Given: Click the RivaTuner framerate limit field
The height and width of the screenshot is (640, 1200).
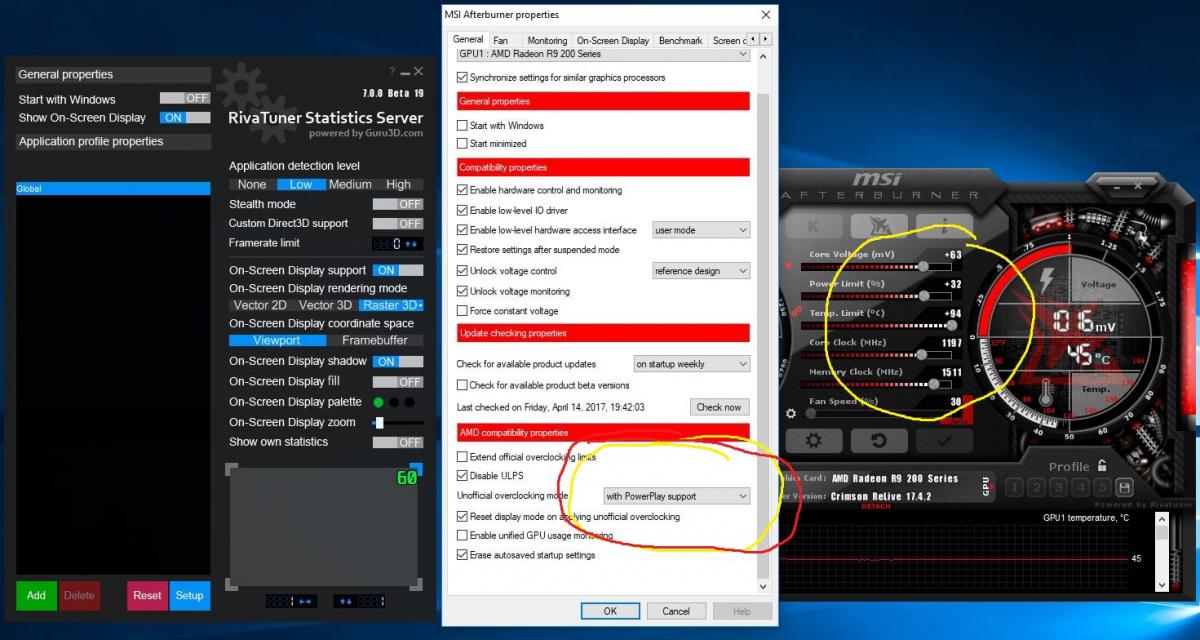Looking at the screenshot, I should coord(398,243).
